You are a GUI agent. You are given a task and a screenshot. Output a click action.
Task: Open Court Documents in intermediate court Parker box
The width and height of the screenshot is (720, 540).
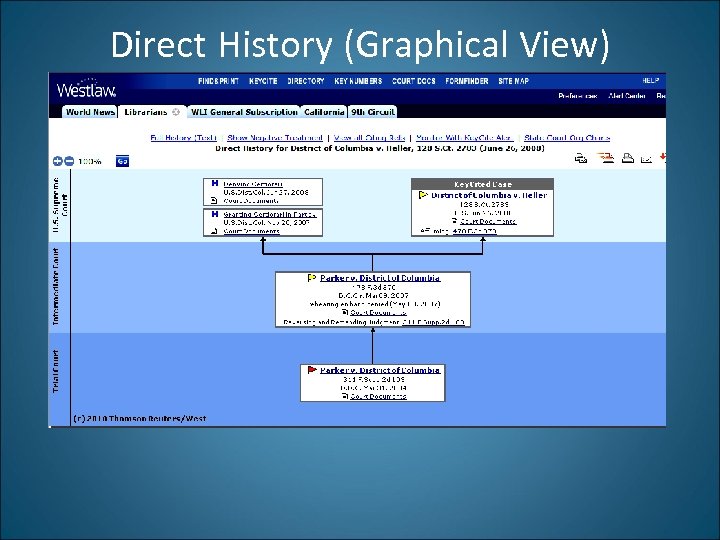point(378,312)
